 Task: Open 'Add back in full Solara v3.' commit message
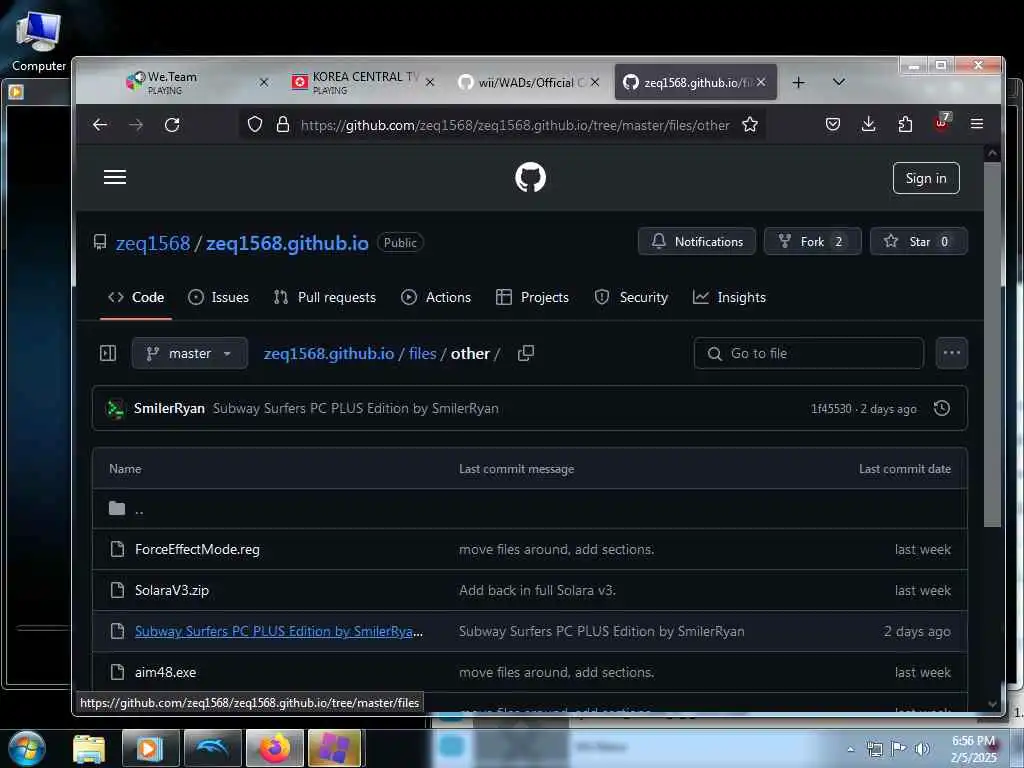tap(537, 590)
